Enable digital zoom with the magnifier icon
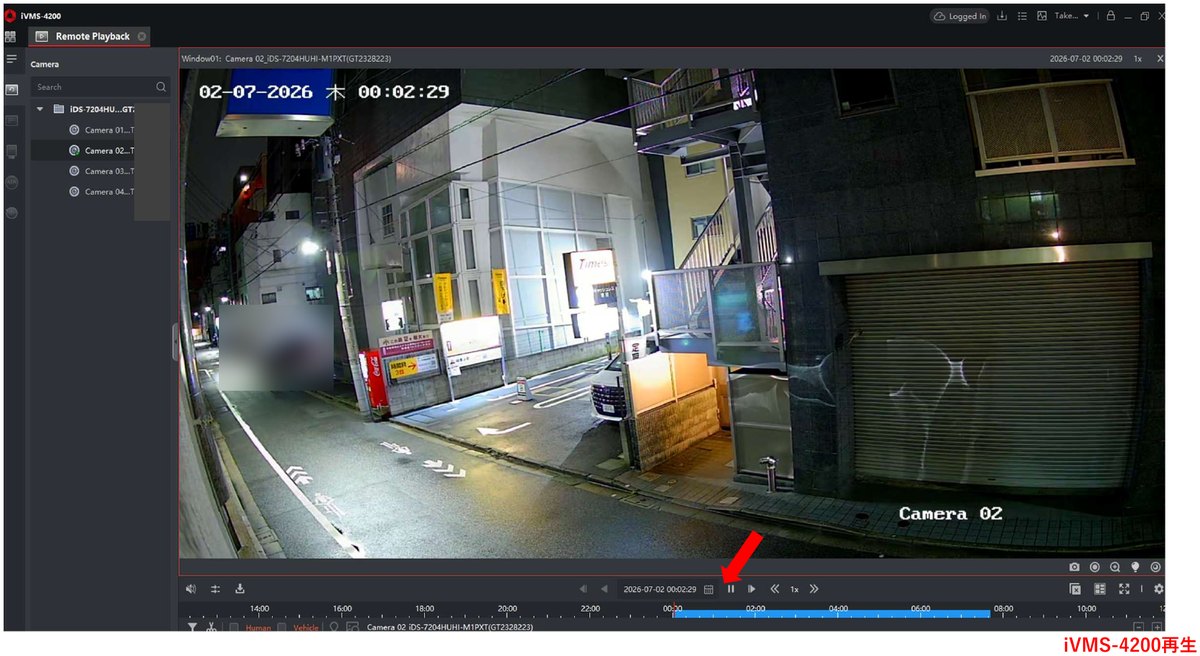The width and height of the screenshot is (1200, 656). click(1115, 567)
